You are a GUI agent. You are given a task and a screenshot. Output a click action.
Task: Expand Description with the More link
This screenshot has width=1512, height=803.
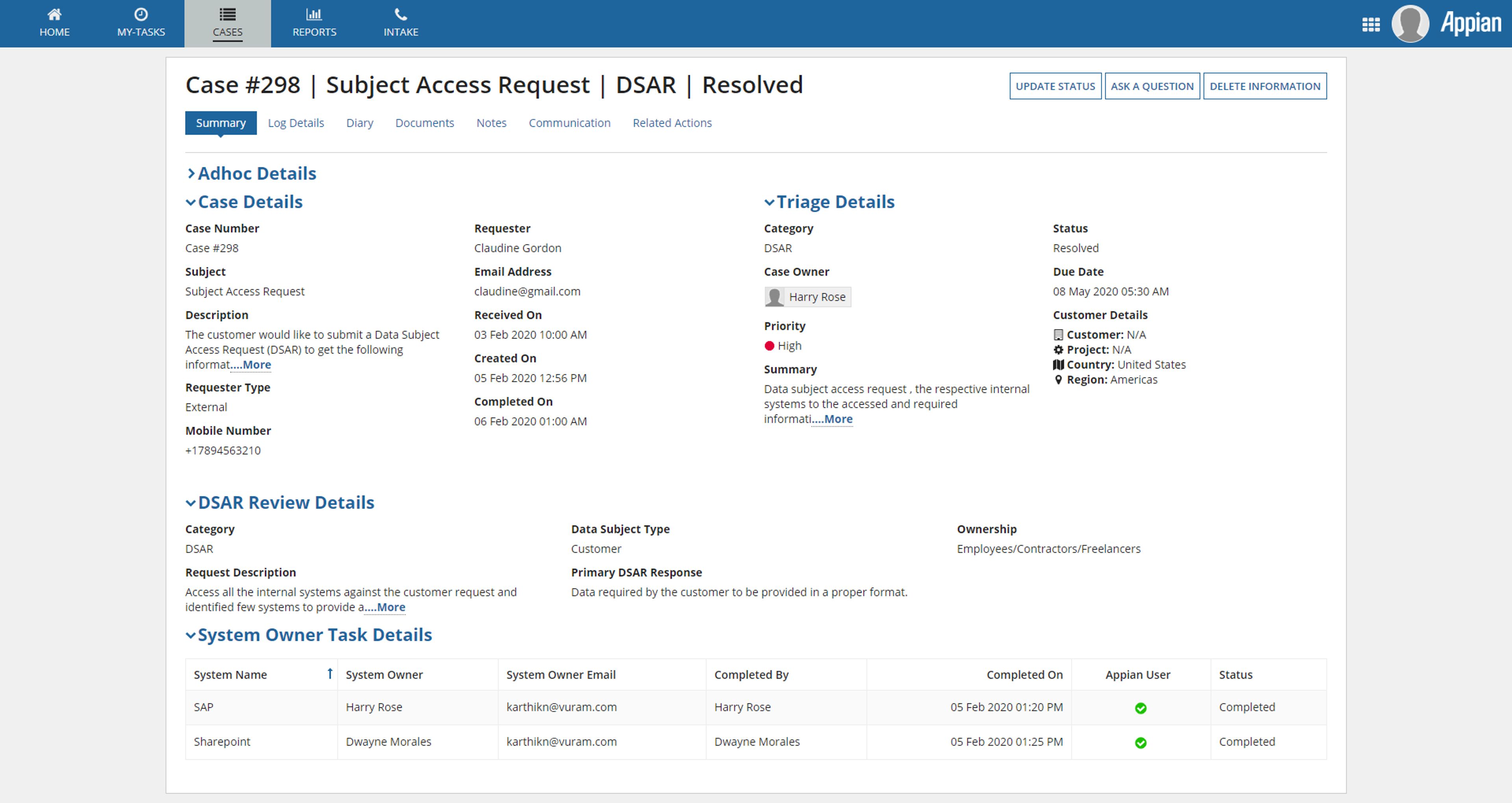[251, 364]
